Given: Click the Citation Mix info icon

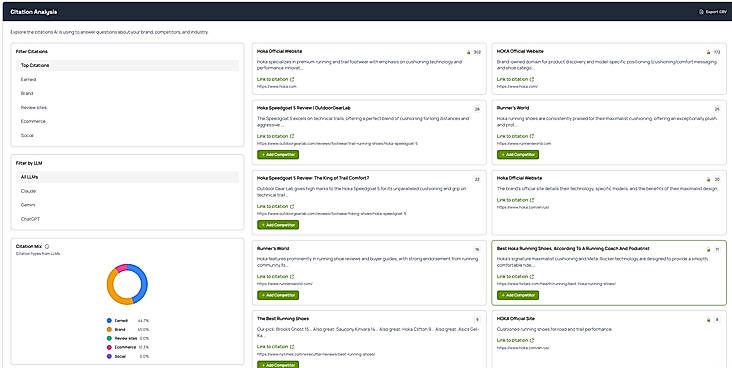Looking at the screenshot, I should 47,246.
